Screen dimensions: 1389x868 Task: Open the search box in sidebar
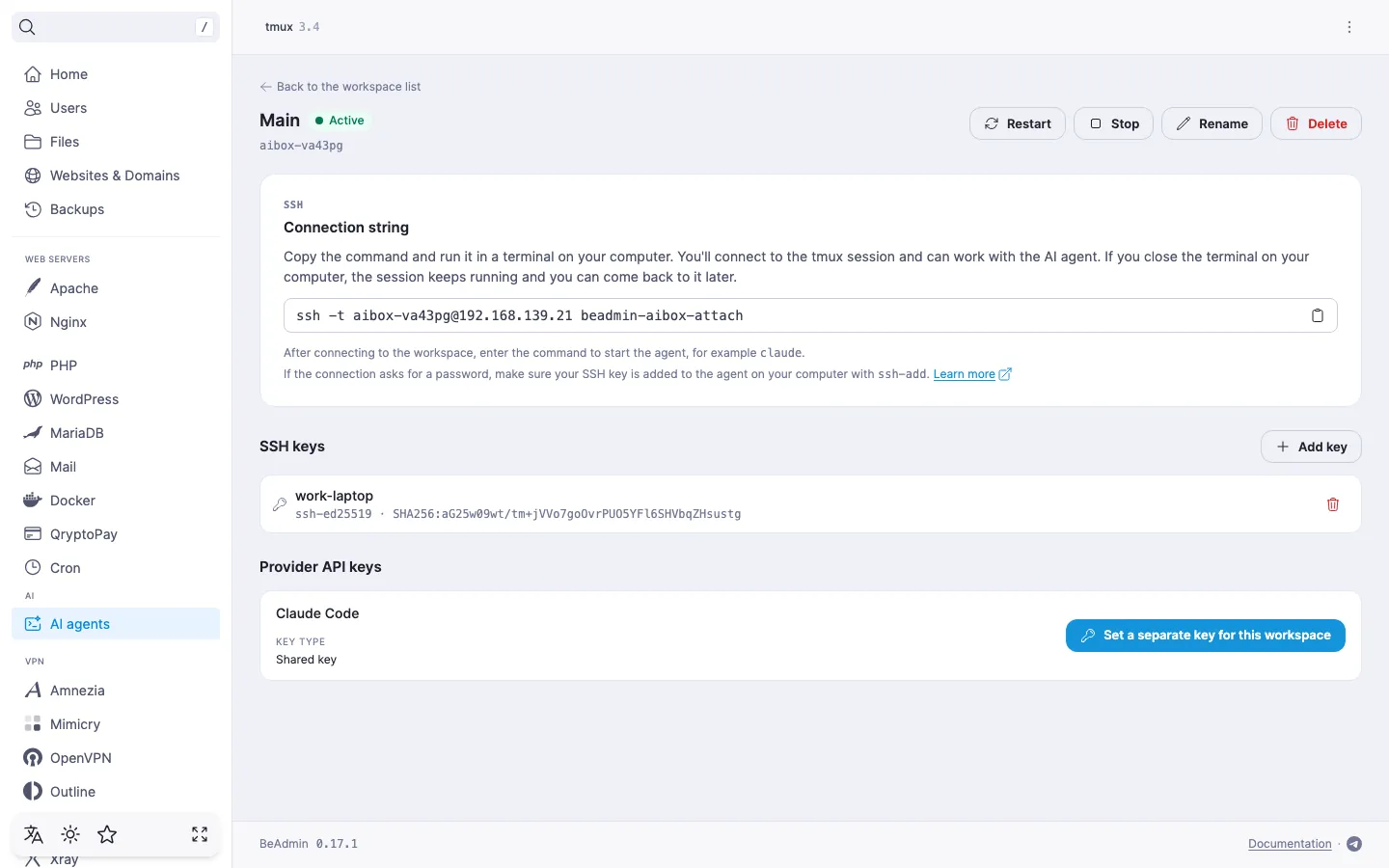pyautogui.click(x=116, y=27)
